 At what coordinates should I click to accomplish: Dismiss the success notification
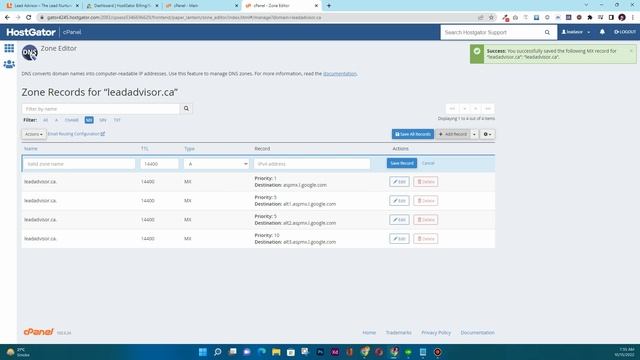tap(631, 51)
